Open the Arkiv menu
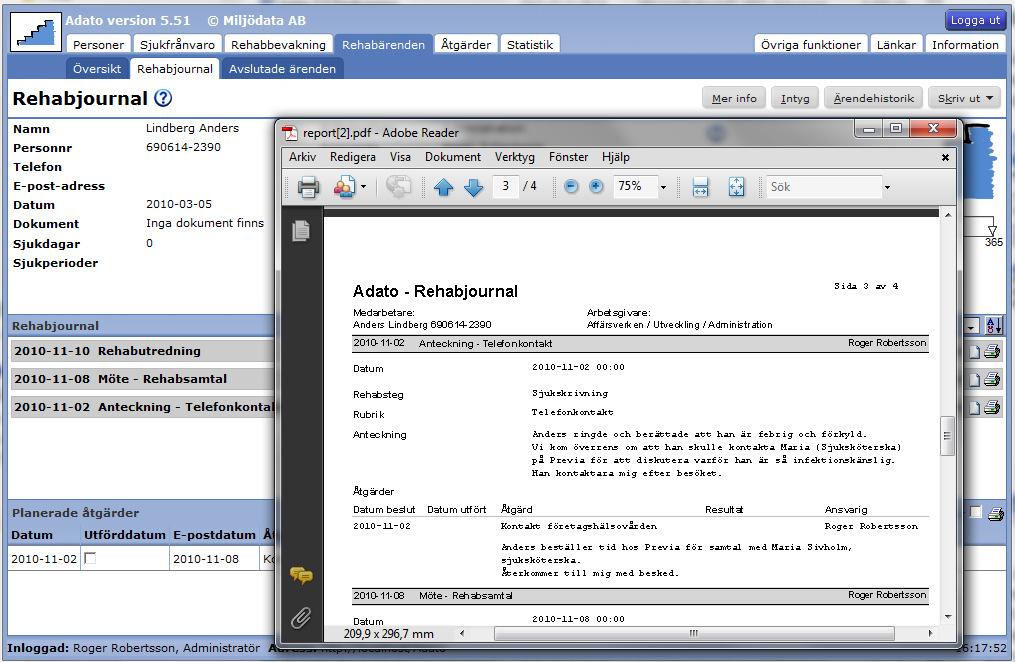 [302, 157]
